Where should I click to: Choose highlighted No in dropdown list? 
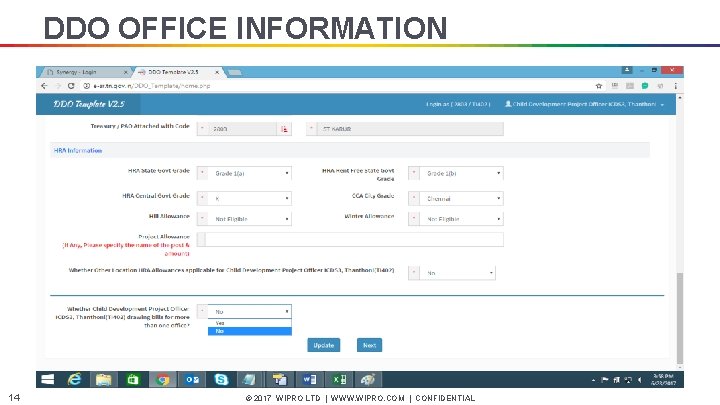250,331
